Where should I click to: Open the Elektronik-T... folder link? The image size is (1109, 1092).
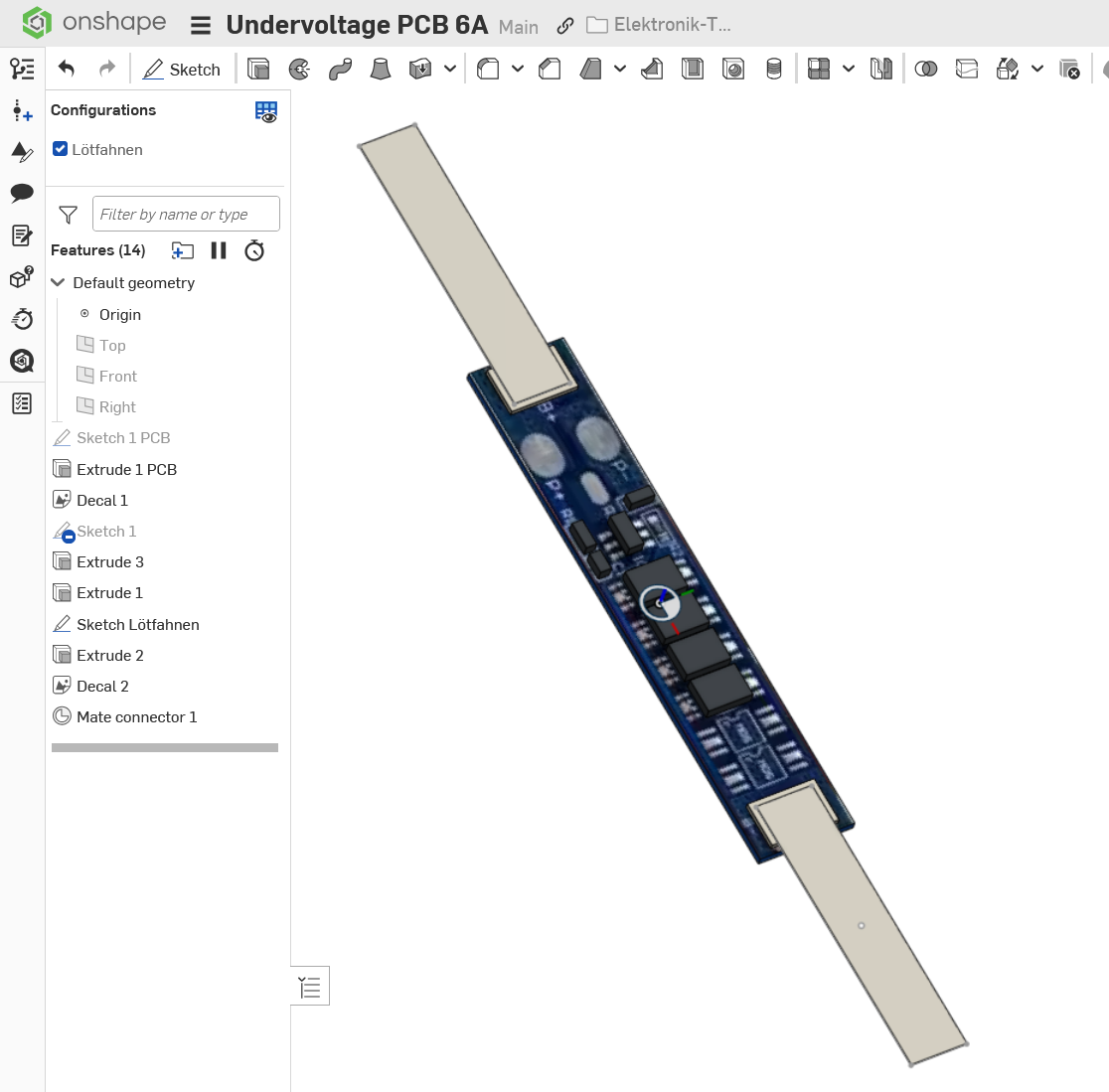pyautogui.click(x=659, y=26)
